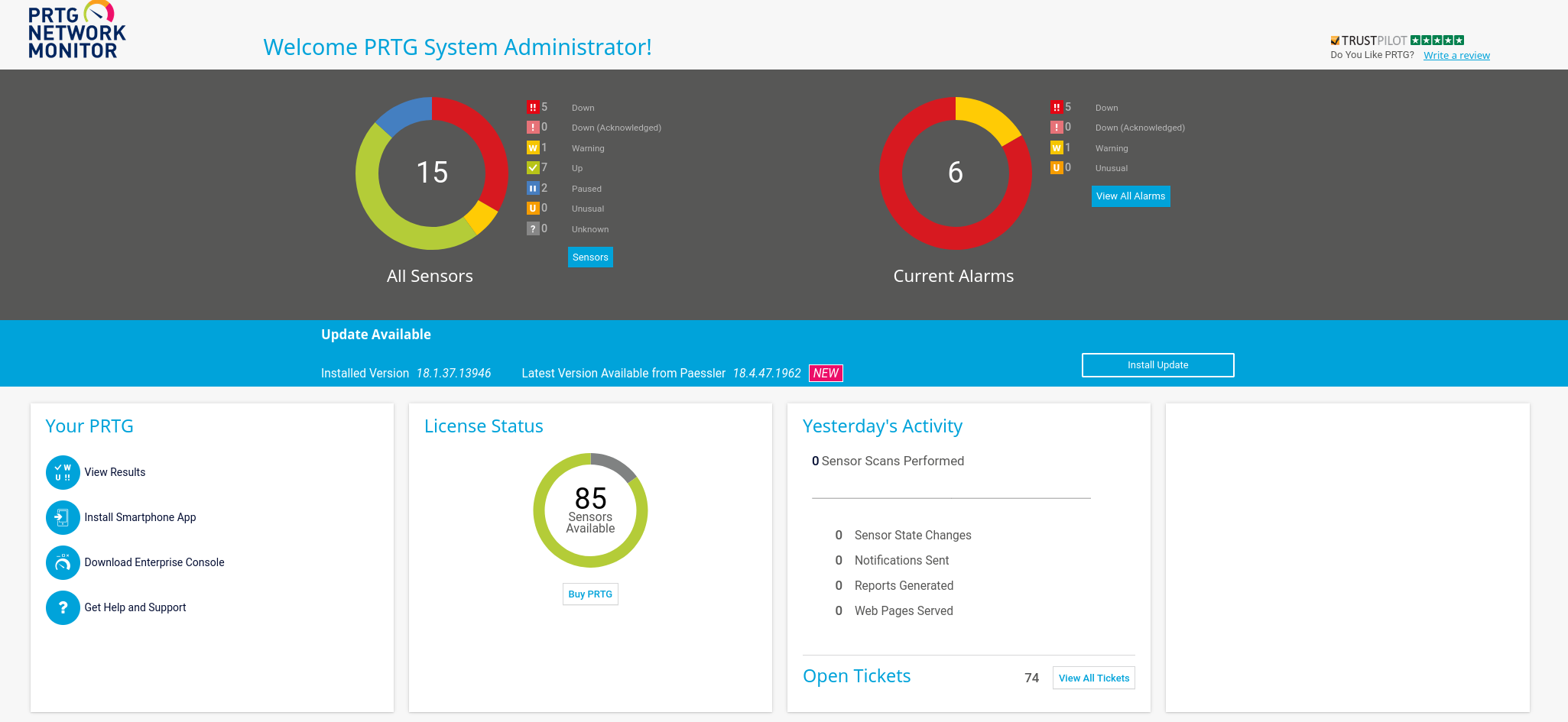
Task: Follow the Write a review link
Action: (x=1456, y=56)
